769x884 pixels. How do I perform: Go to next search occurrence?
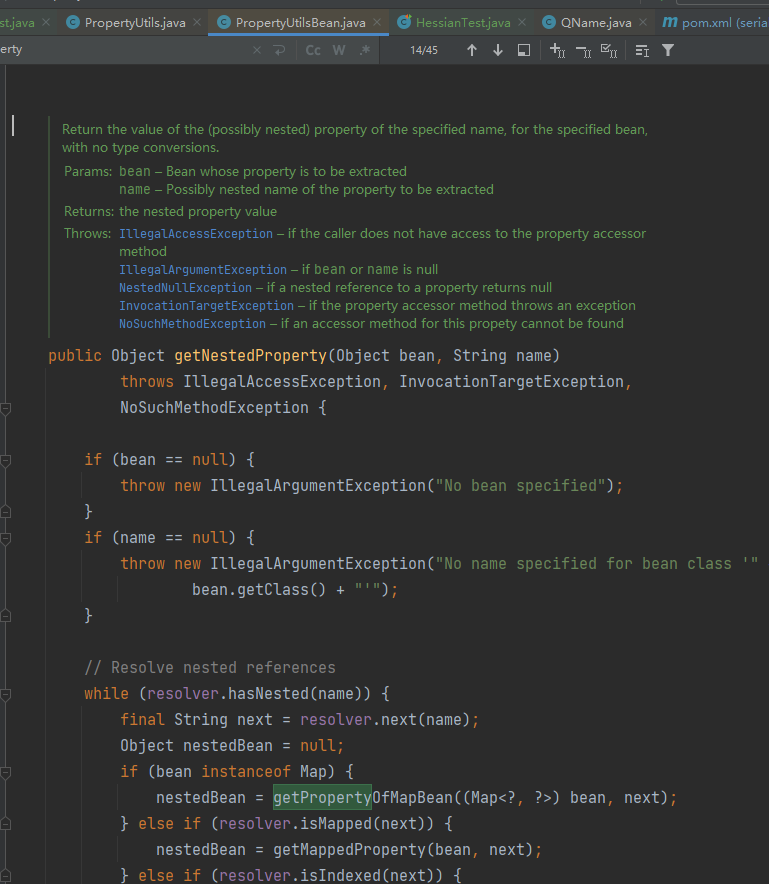coord(498,50)
